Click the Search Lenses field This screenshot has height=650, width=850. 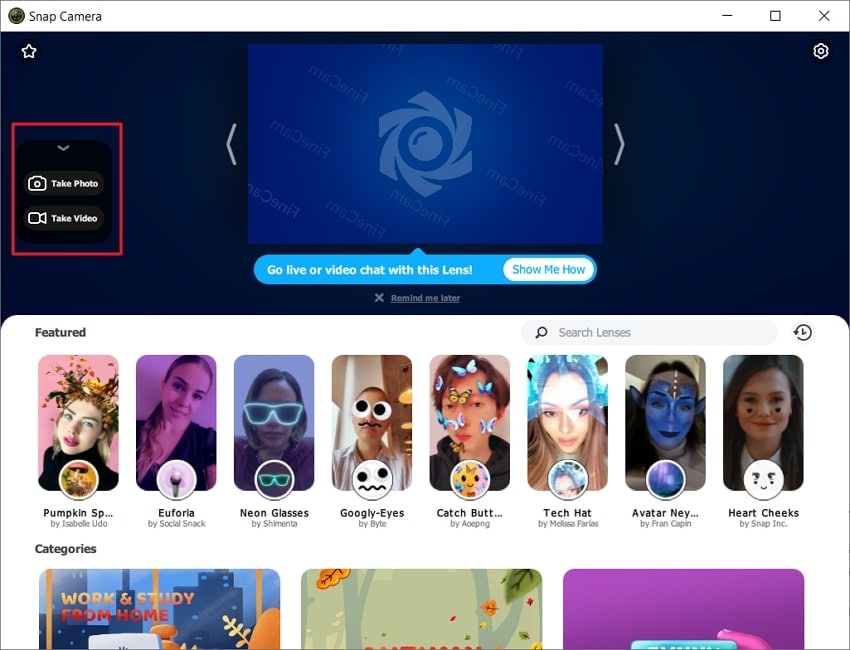(x=649, y=332)
